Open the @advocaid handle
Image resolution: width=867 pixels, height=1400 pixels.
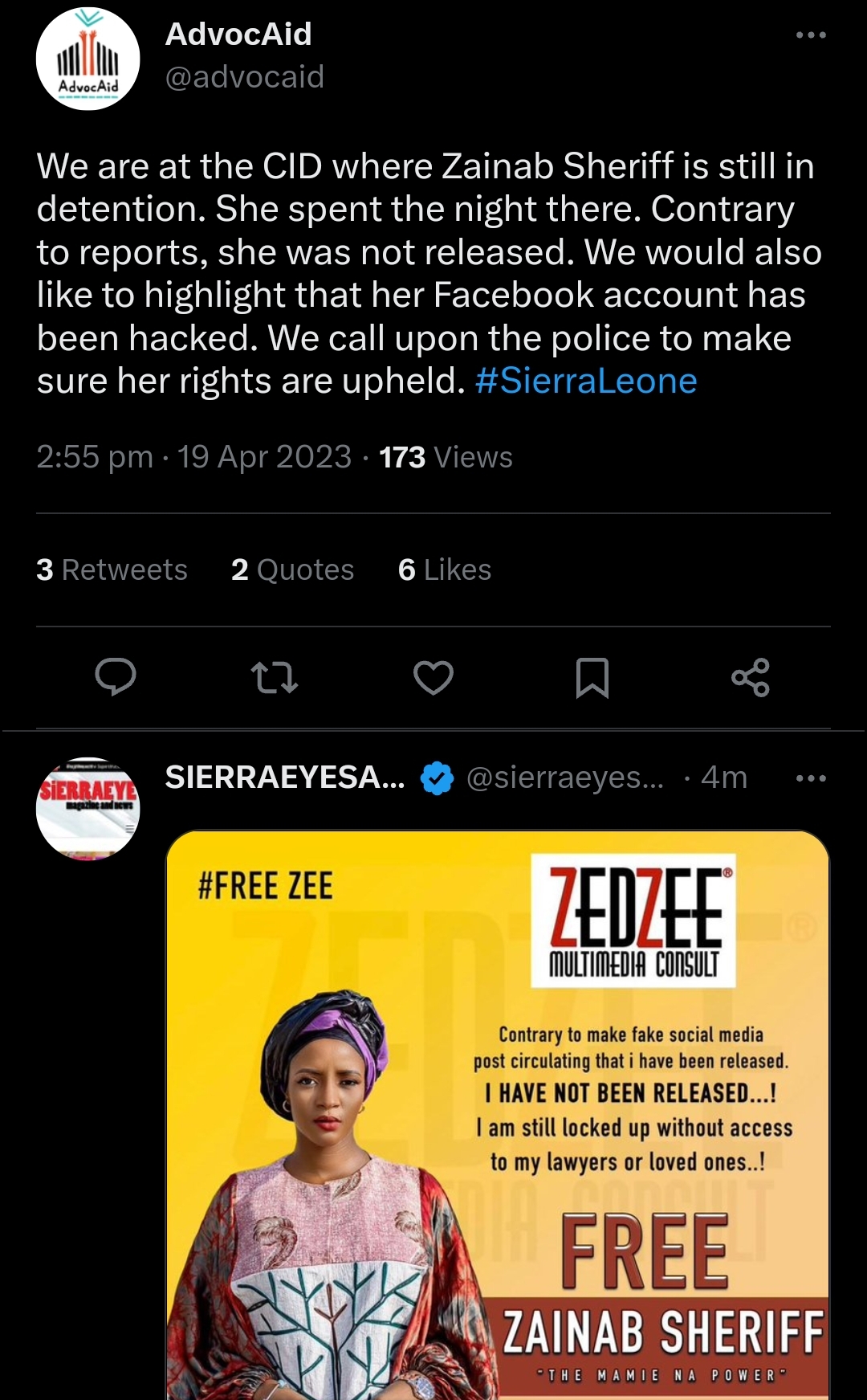pos(244,77)
